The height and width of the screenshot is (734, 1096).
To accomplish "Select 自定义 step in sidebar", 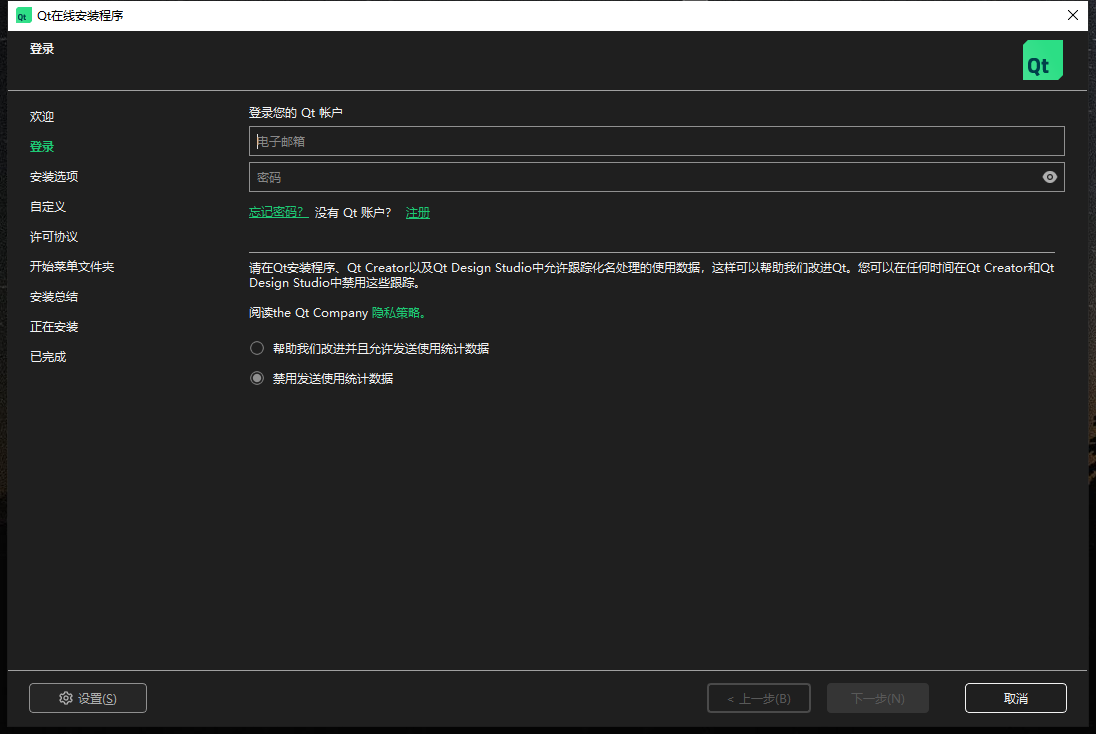I will [x=48, y=207].
